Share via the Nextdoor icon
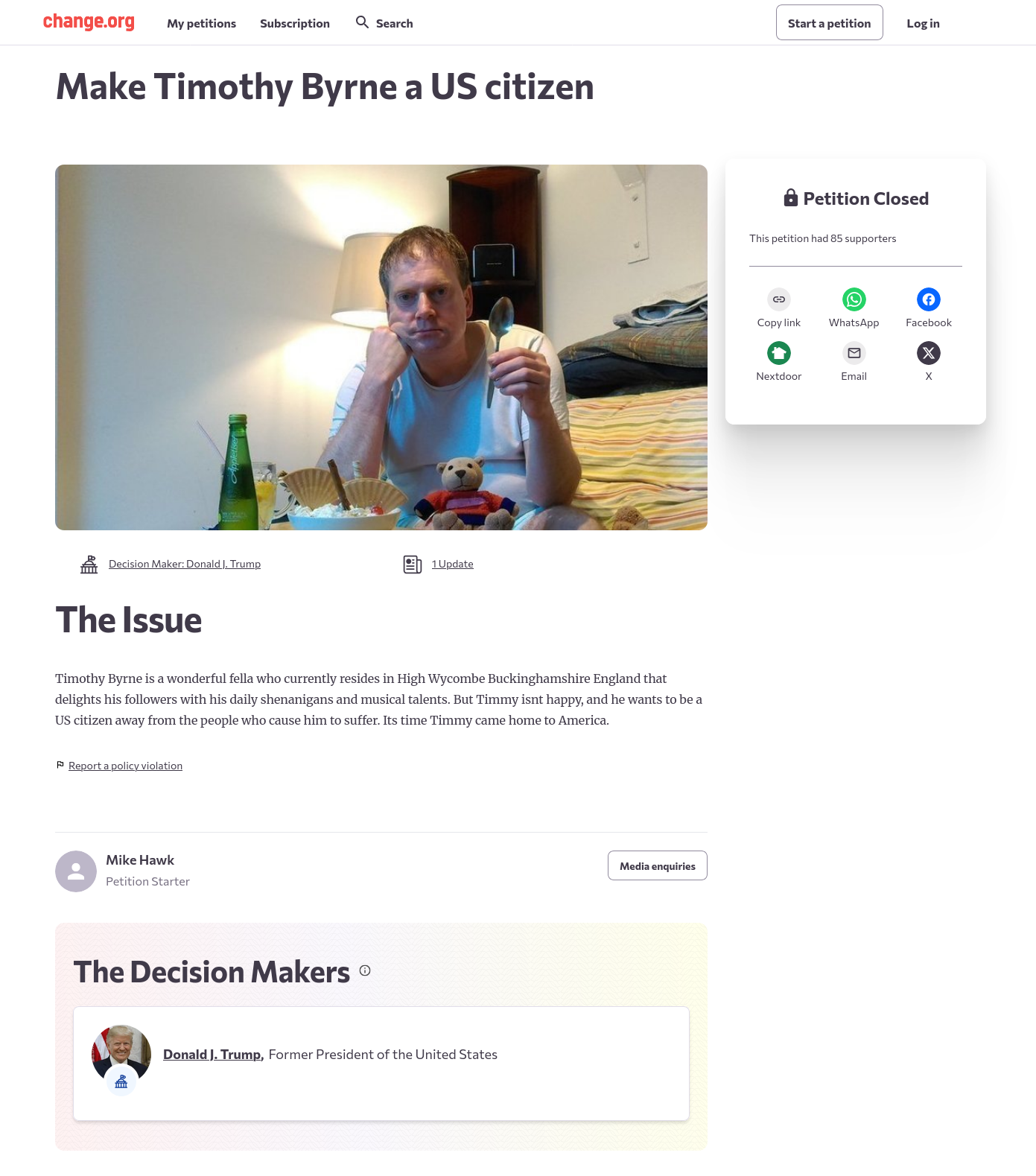 [779, 353]
